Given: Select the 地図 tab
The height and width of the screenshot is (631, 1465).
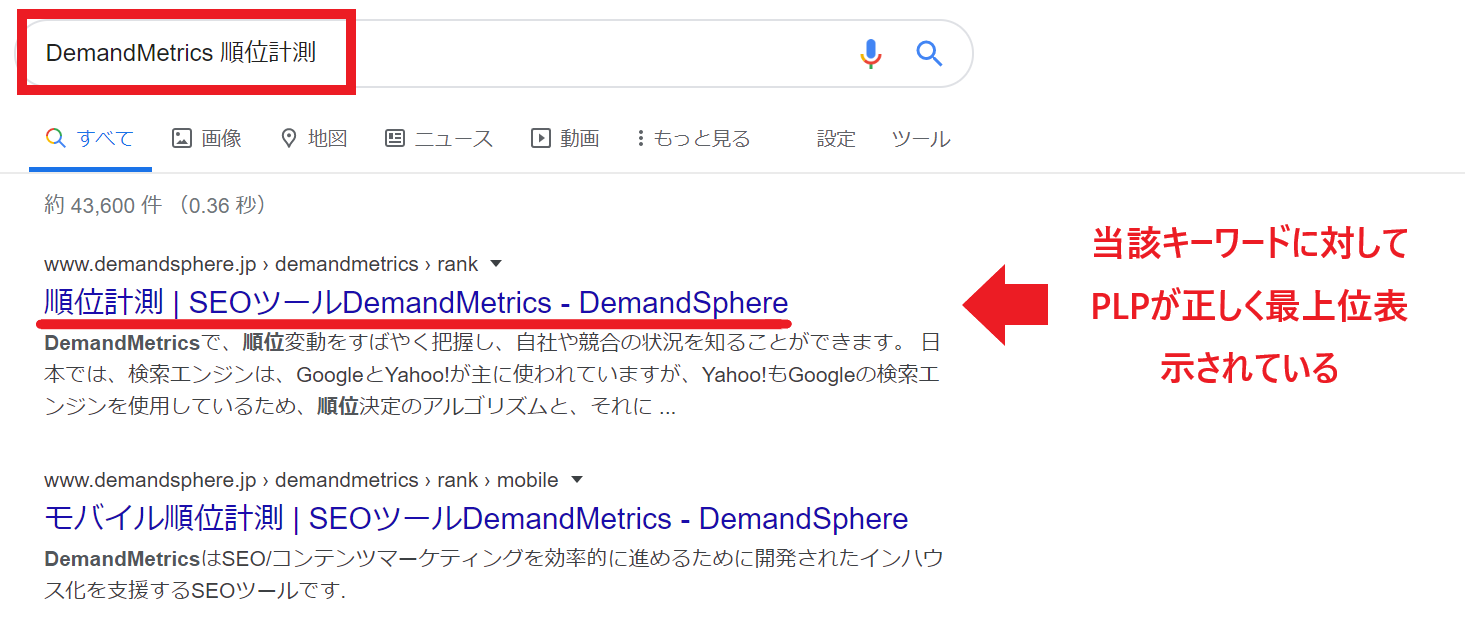Looking at the screenshot, I should tap(314, 139).
